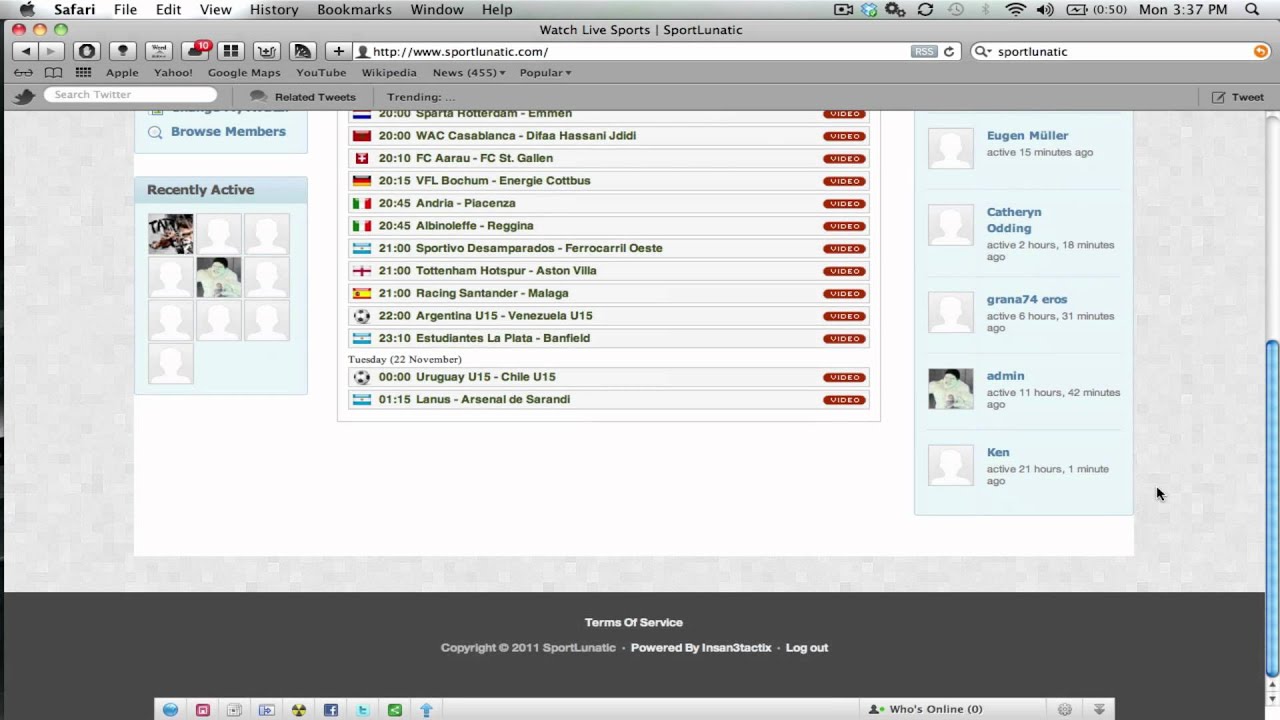Click the Log out link in footer
This screenshot has height=720, width=1280.
pos(807,647)
